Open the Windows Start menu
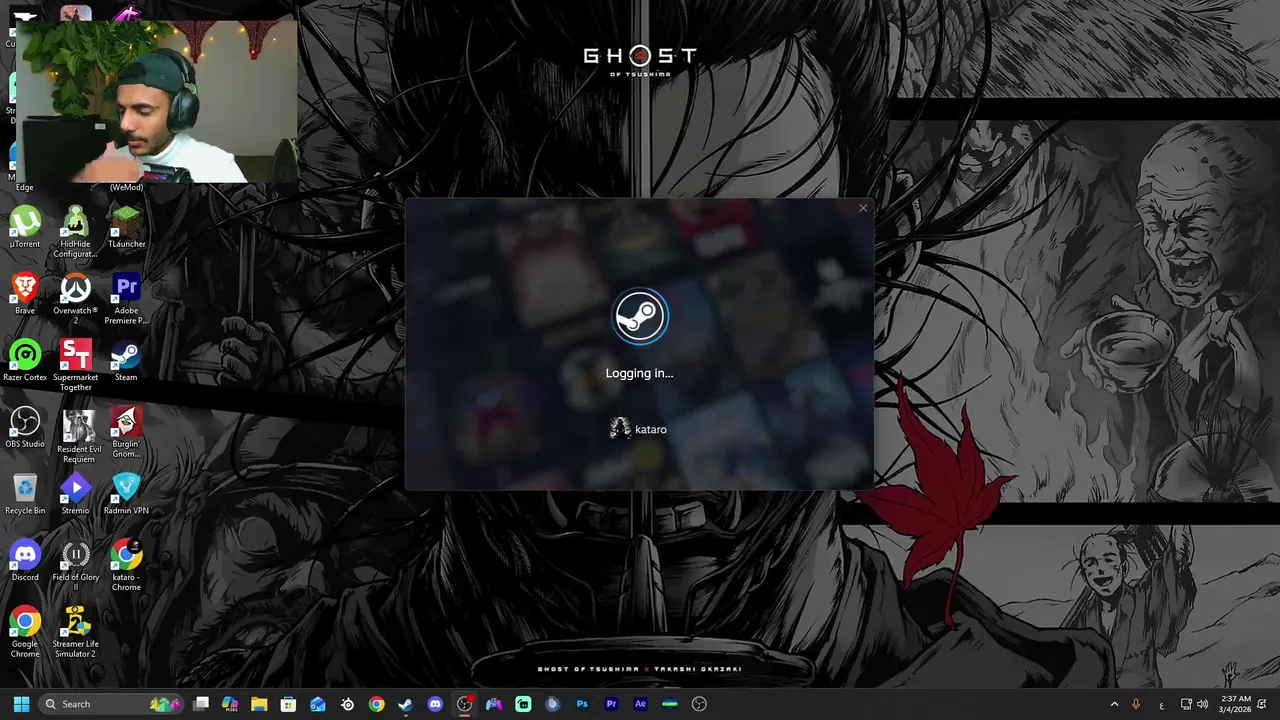This screenshot has height=720, width=1280. (x=21, y=704)
